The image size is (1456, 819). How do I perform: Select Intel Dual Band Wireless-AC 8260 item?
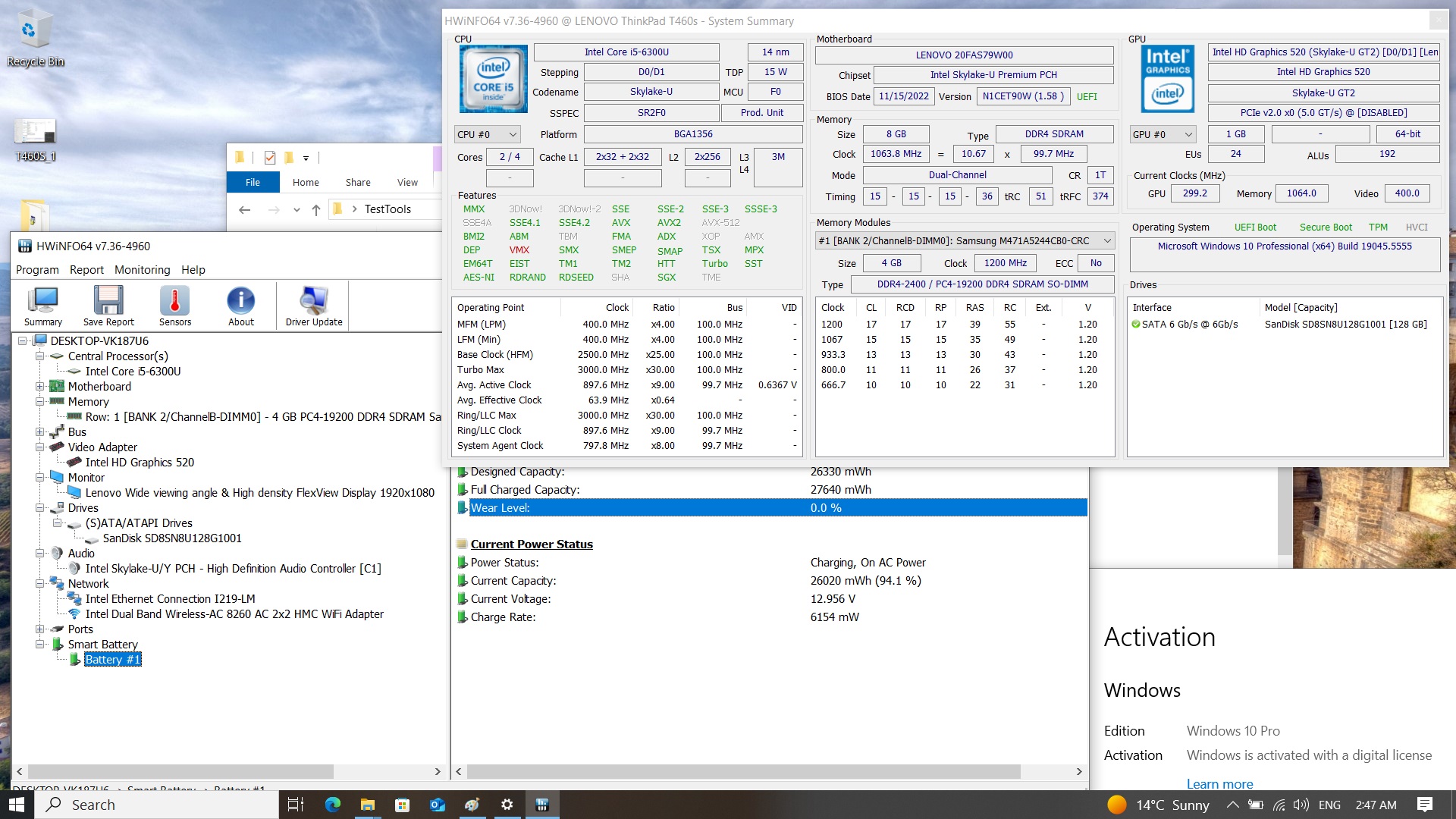click(x=234, y=614)
